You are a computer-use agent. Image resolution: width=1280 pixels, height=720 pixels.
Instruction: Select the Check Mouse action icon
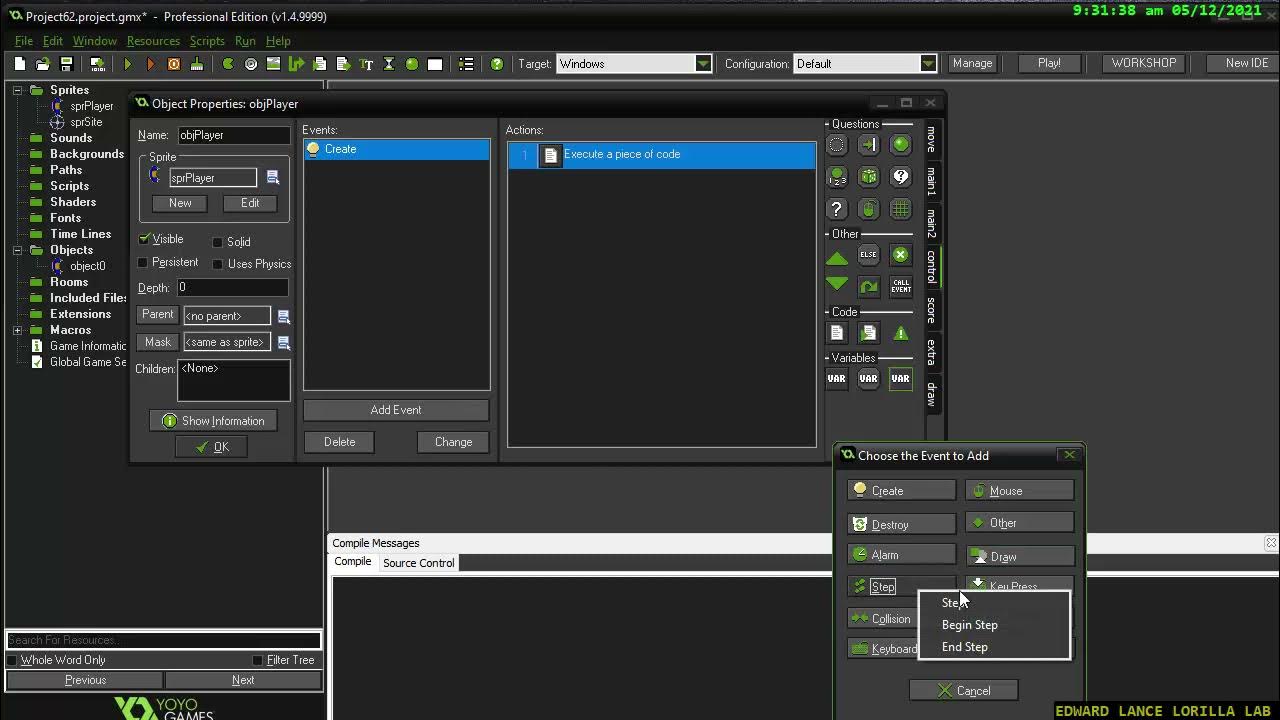[x=869, y=209]
